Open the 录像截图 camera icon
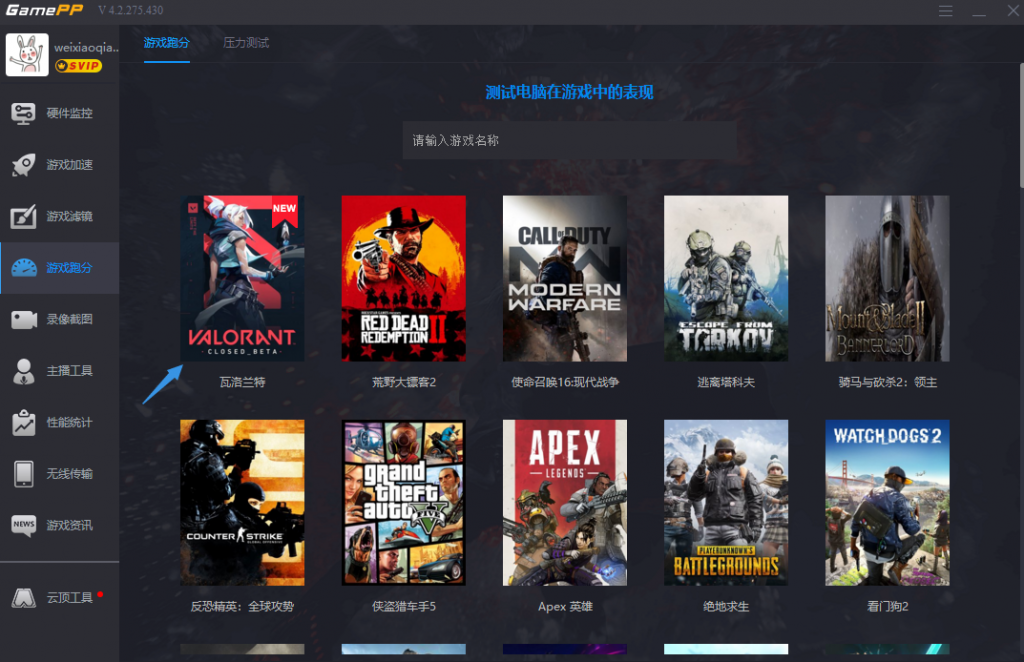The height and width of the screenshot is (662, 1024). pyautogui.click(x=24, y=320)
